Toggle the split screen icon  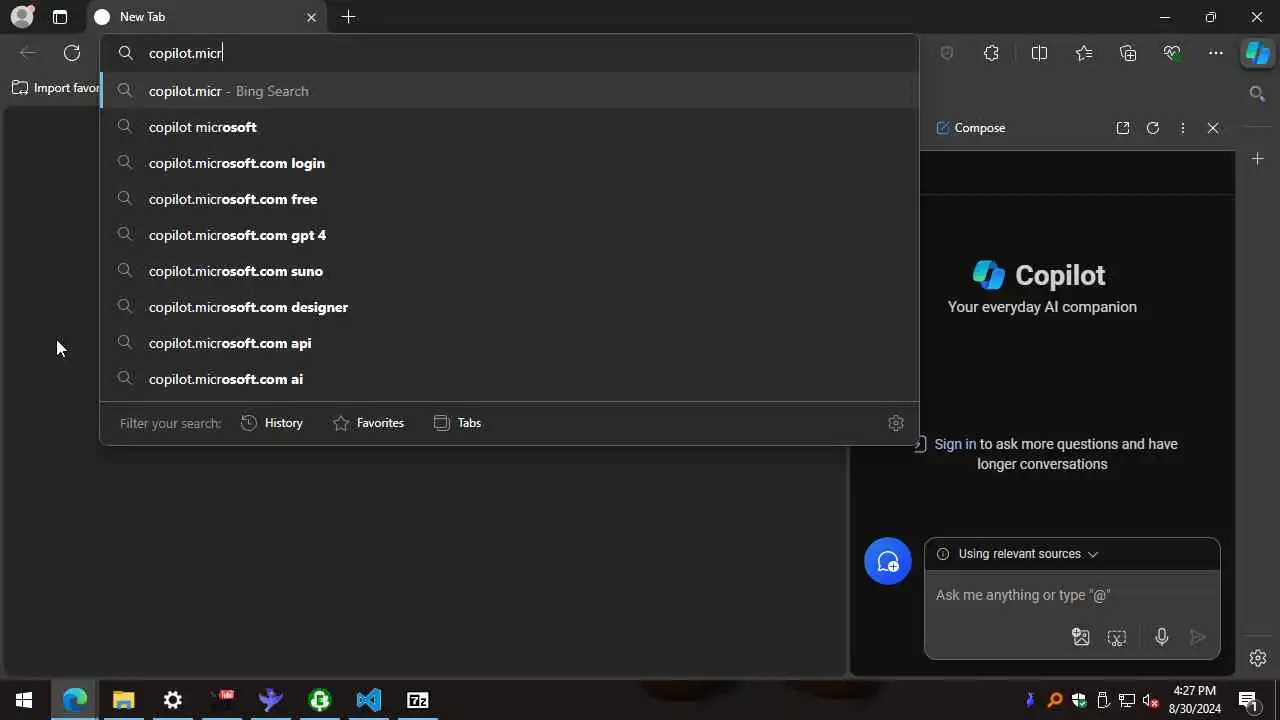[1039, 53]
